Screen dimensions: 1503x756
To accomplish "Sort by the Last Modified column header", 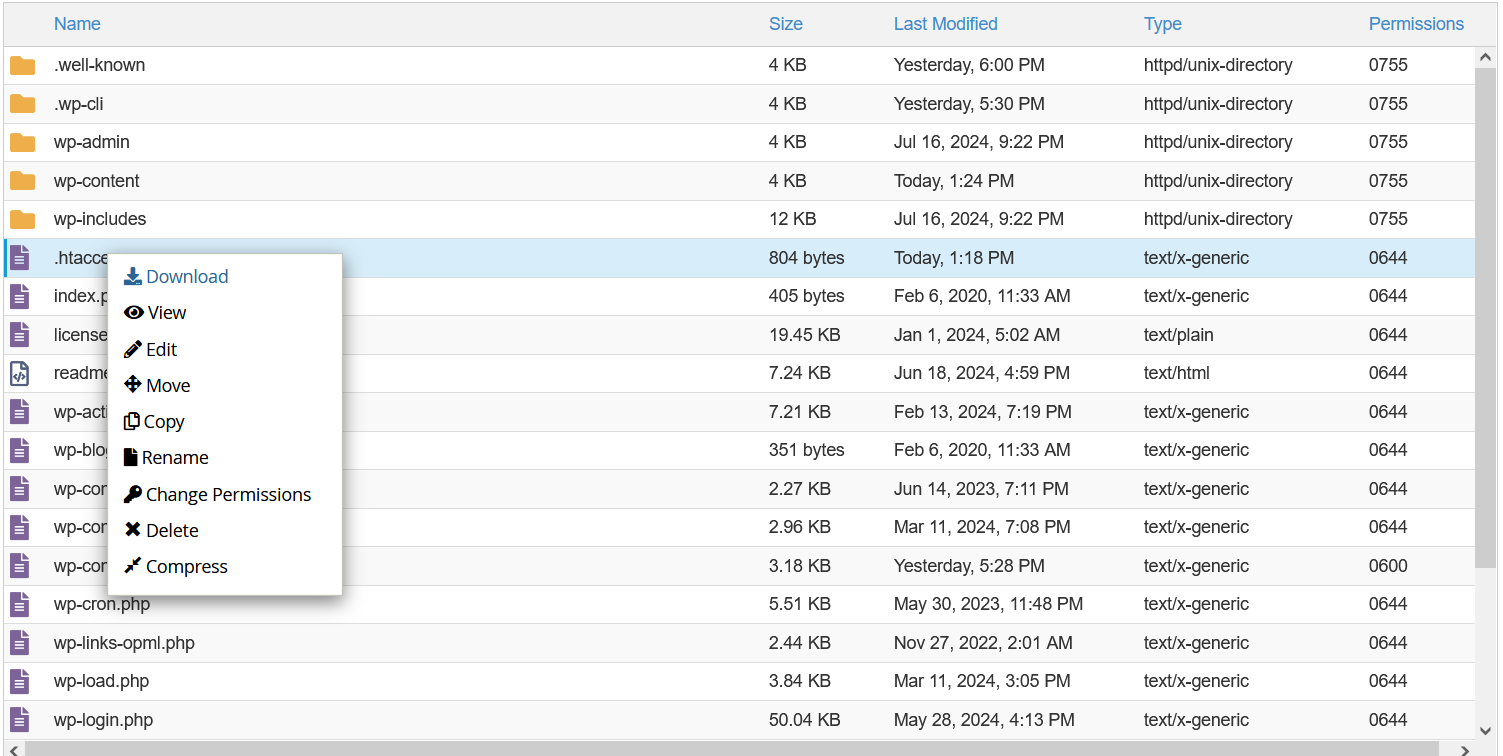I will tap(946, 24).
